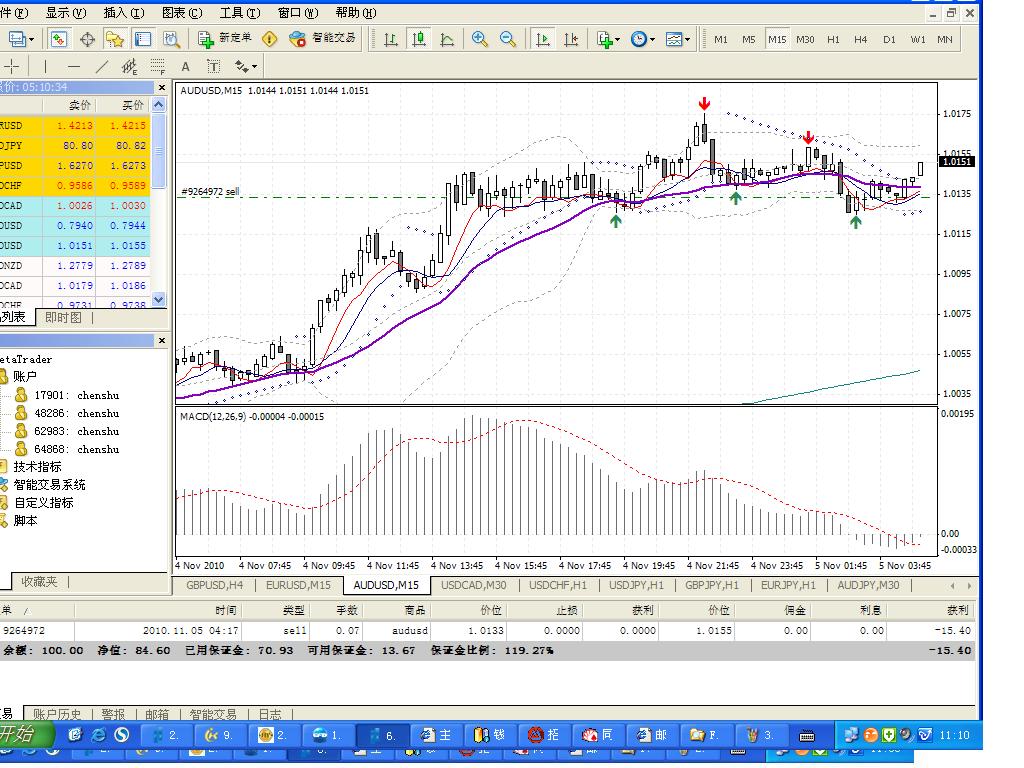The image size is (1024, 768).
Task: Open the 工具(T) menu
Action: click(x=240, y=12)
